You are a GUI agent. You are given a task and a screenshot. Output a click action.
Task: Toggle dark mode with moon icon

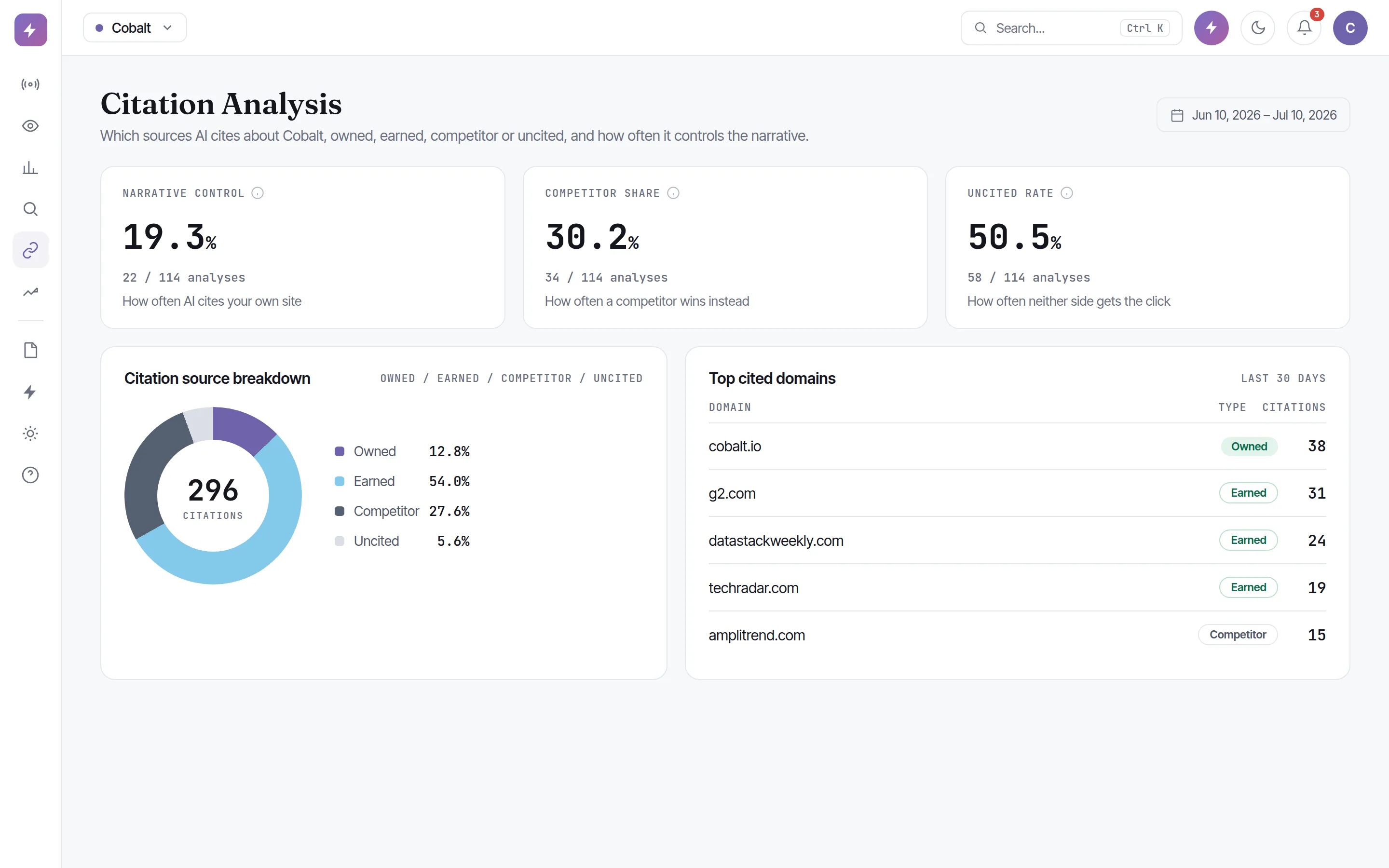coord(1257,27)
